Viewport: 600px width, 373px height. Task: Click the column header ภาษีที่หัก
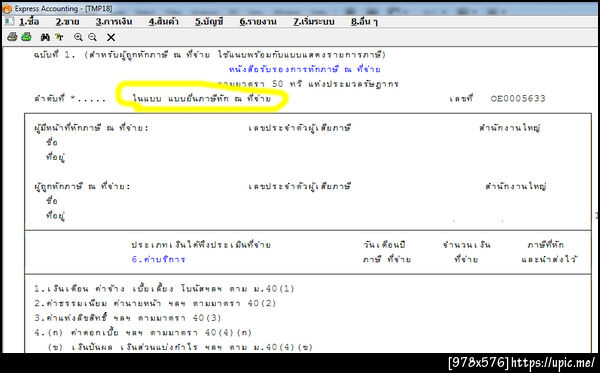(545, 244)
